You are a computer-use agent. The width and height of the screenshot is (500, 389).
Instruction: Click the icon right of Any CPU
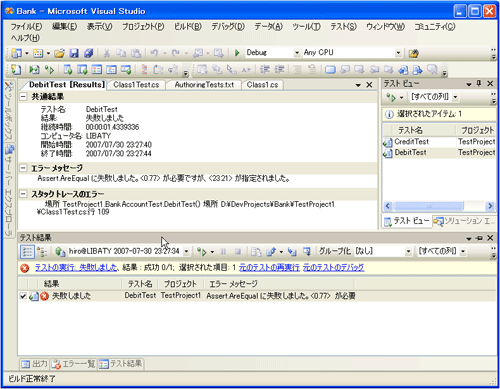click(x=414, y=53)
